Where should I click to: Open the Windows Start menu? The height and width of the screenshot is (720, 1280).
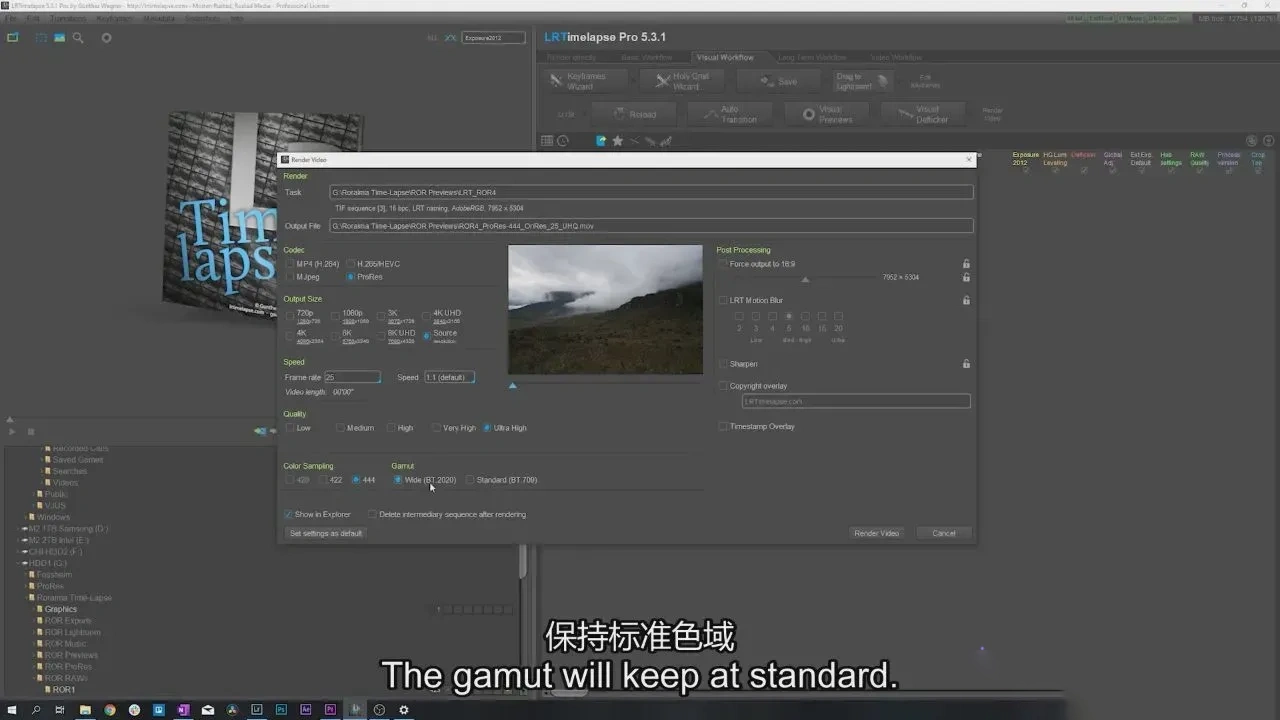[12, 710]
